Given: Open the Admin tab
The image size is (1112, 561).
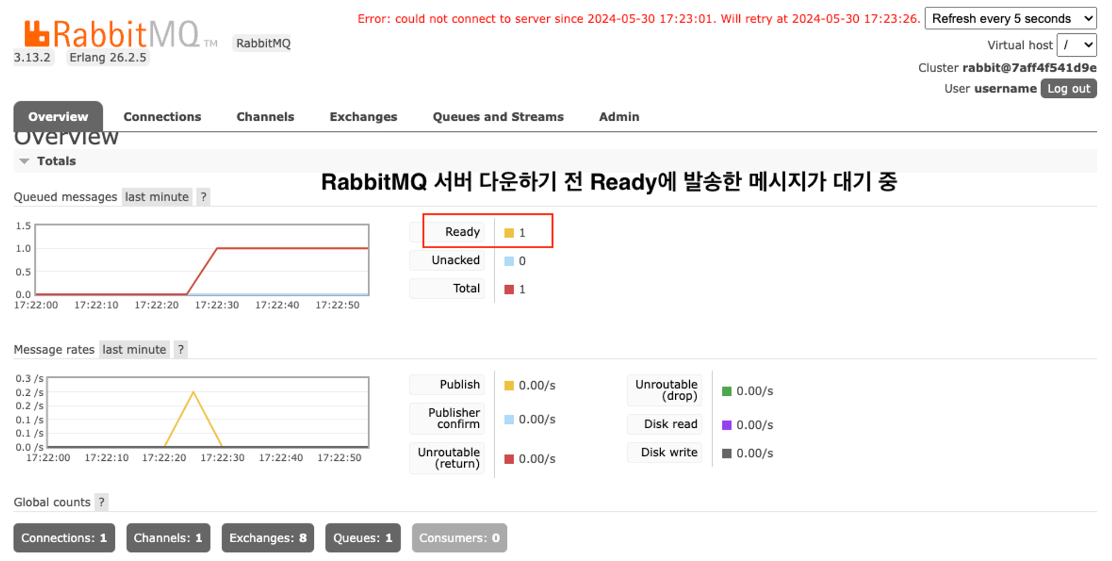Looking at the screenshot, I should pos(619,117).
